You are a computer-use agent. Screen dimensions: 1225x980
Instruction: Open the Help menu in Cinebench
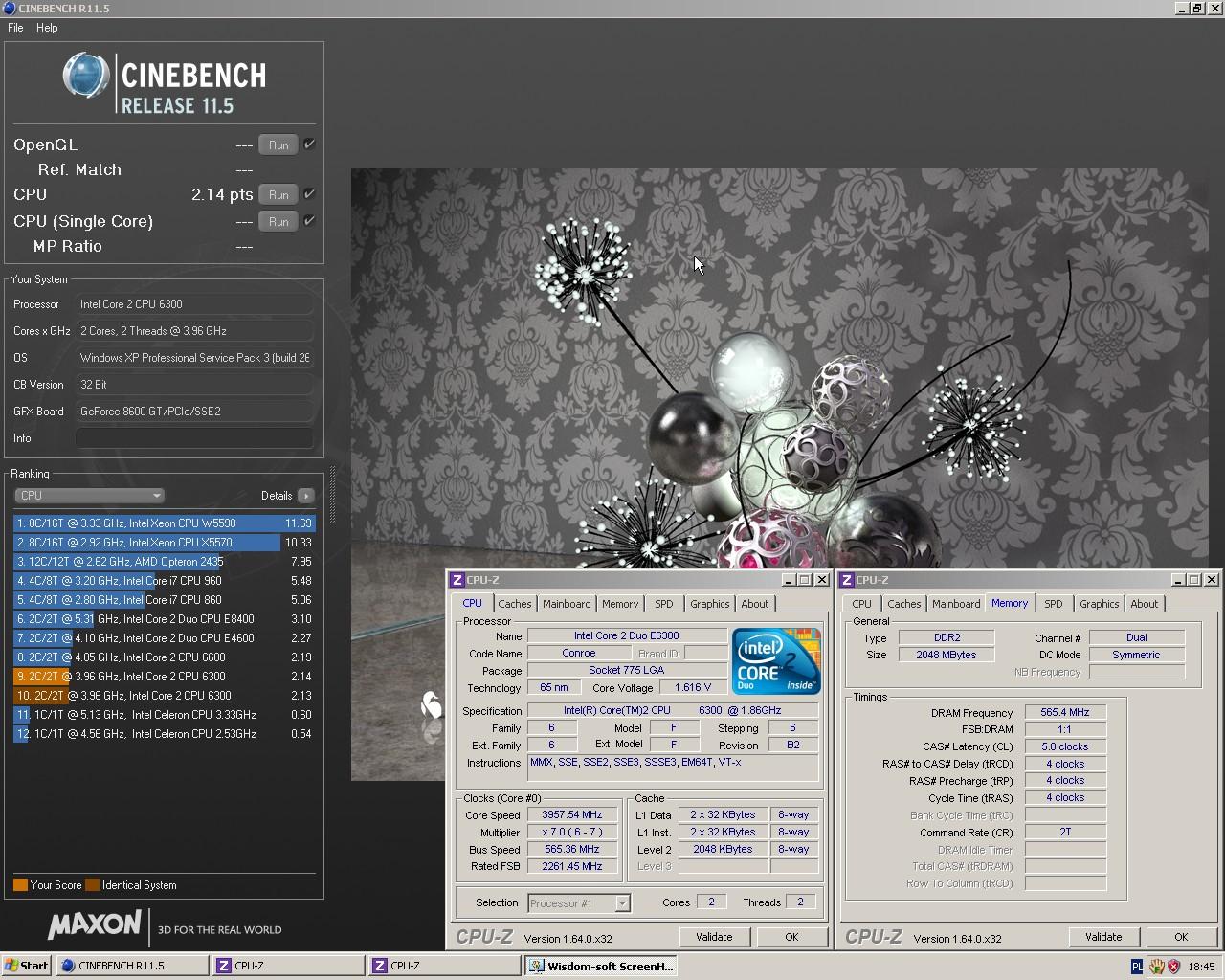[47, 28]
